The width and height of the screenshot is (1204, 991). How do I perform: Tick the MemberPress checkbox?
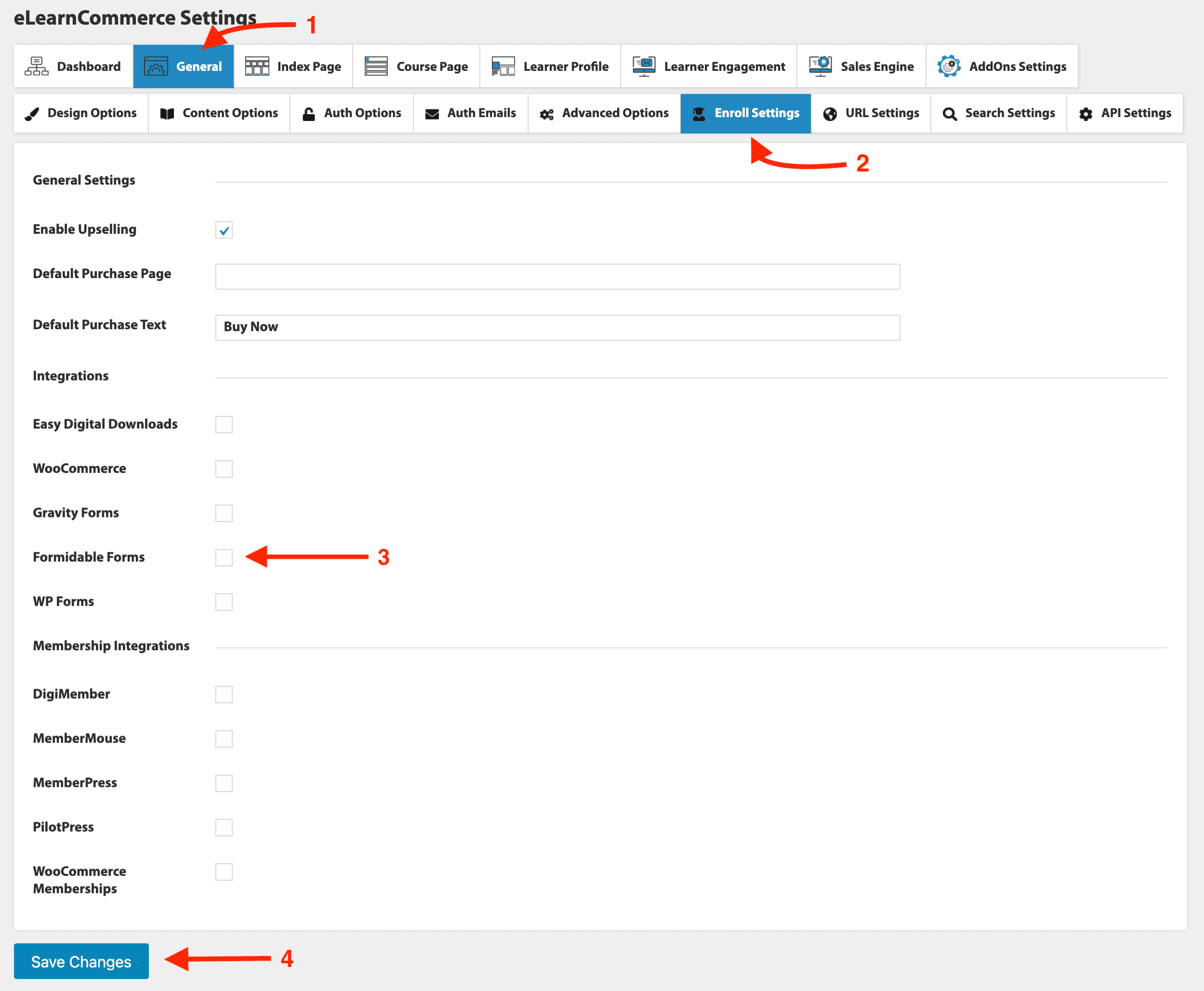click(x=224, y=783)
